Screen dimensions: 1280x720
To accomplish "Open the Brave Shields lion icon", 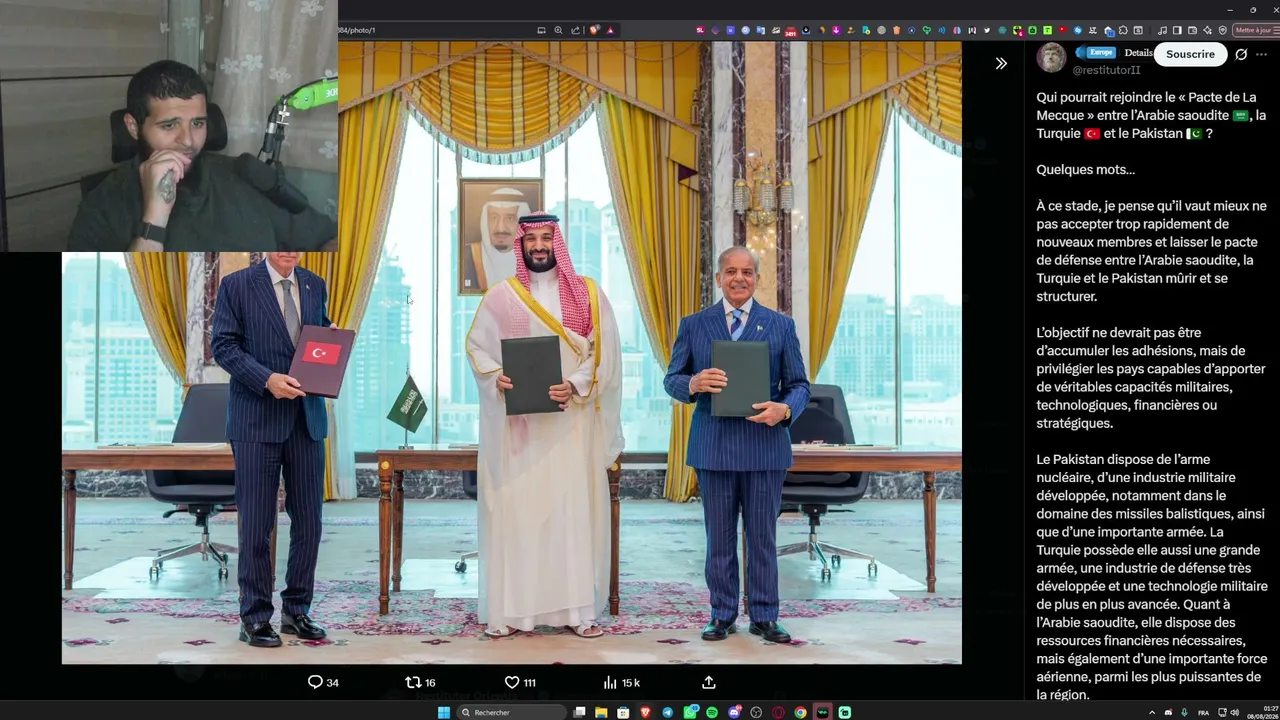I will pos(595,30).
